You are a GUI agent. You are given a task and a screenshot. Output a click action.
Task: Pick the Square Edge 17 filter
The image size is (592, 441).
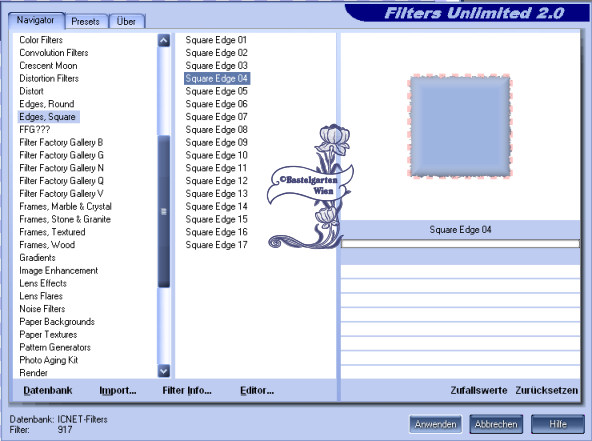click(216, 245)
